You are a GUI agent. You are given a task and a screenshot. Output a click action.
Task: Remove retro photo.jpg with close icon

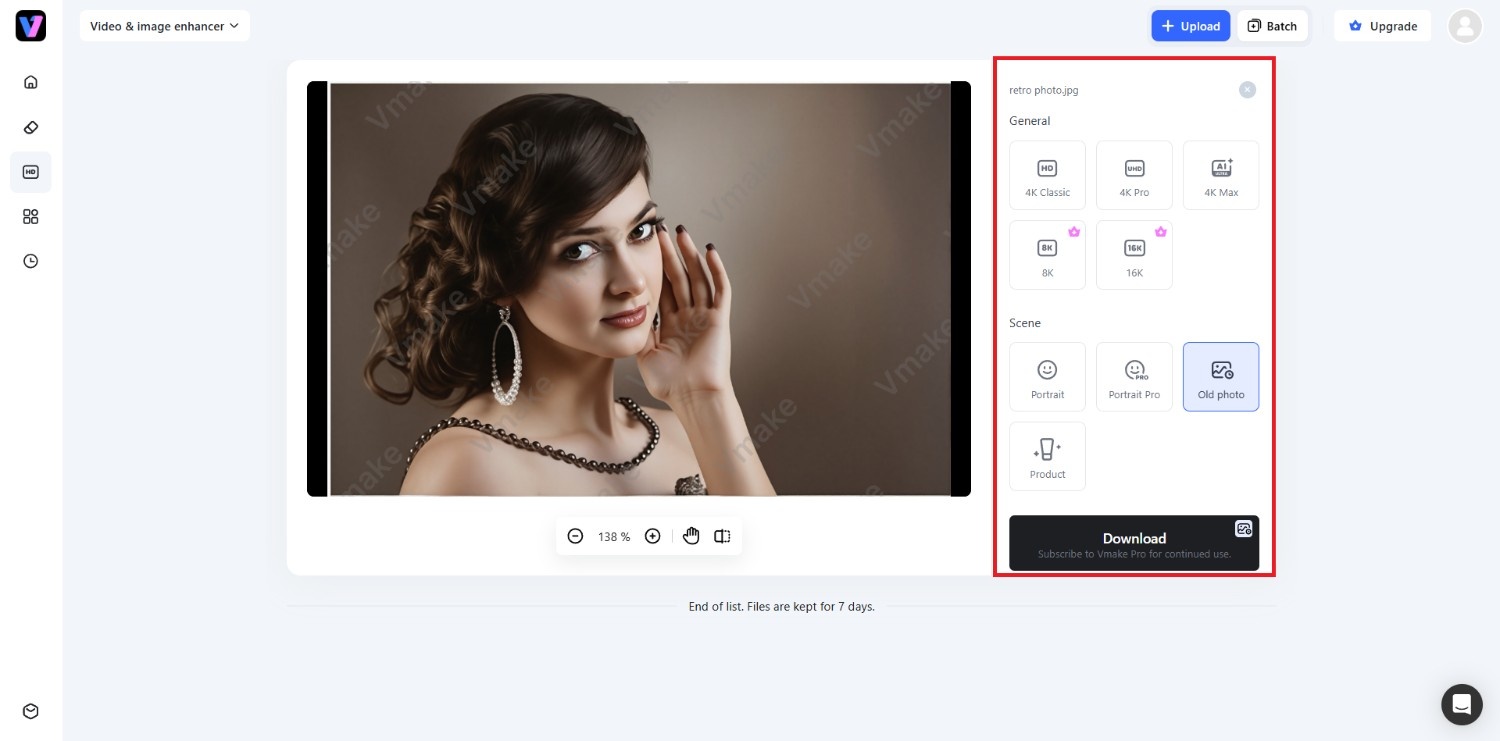[1247, 90]
